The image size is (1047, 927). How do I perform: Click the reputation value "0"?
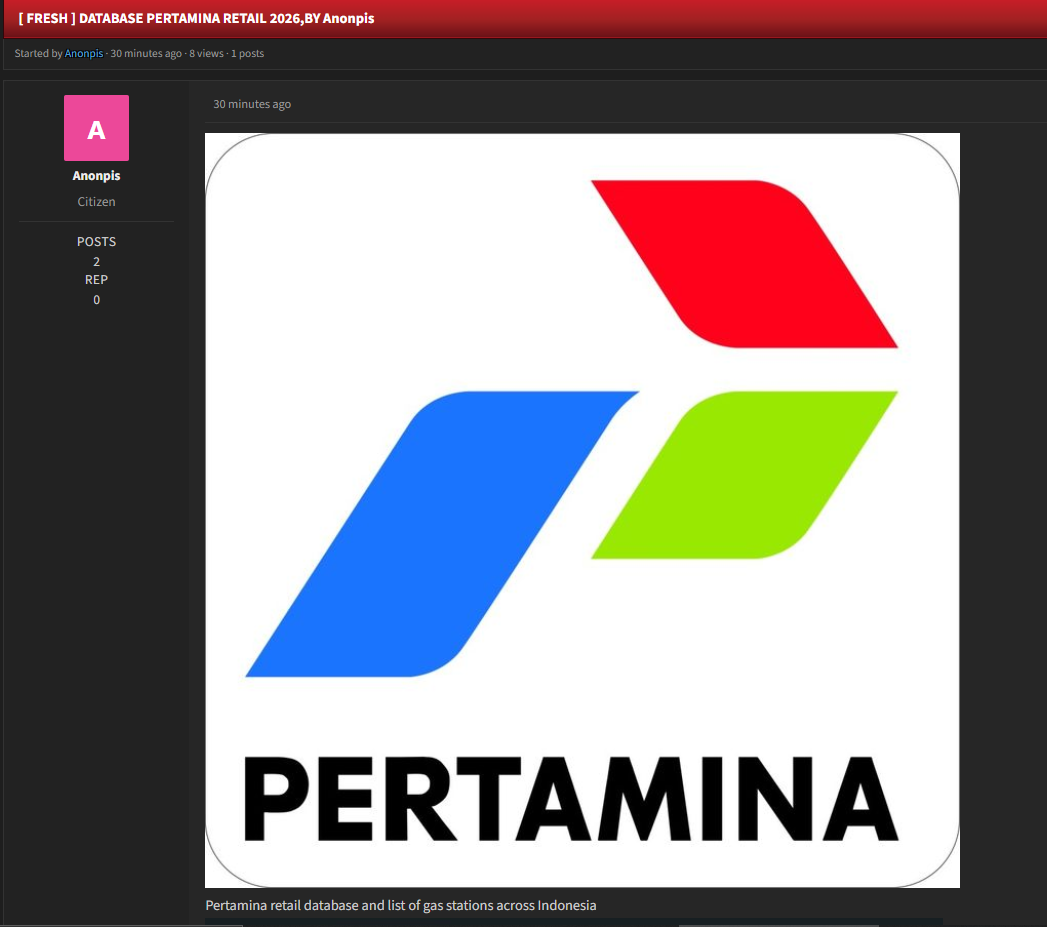(x=96, y=300)
